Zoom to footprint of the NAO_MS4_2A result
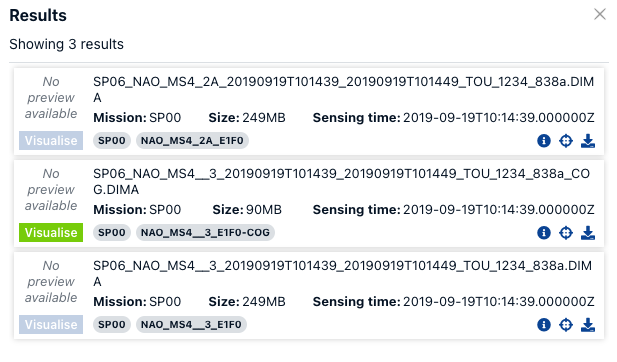The height and width of the screenshot is (362, 617). pyautogui.click(x=566, y=140)
